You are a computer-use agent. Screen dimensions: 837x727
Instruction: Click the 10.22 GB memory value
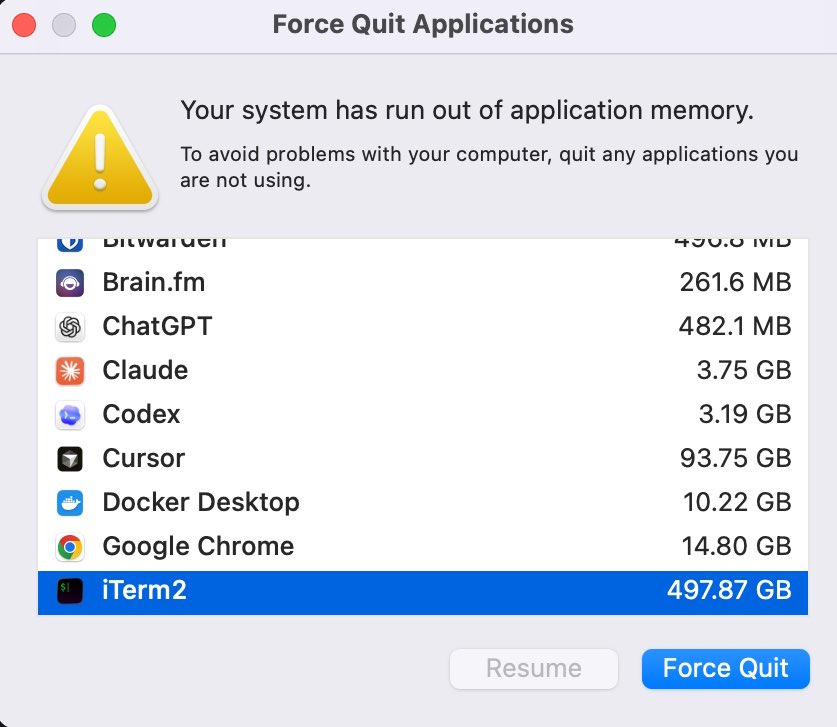(737, 502)
